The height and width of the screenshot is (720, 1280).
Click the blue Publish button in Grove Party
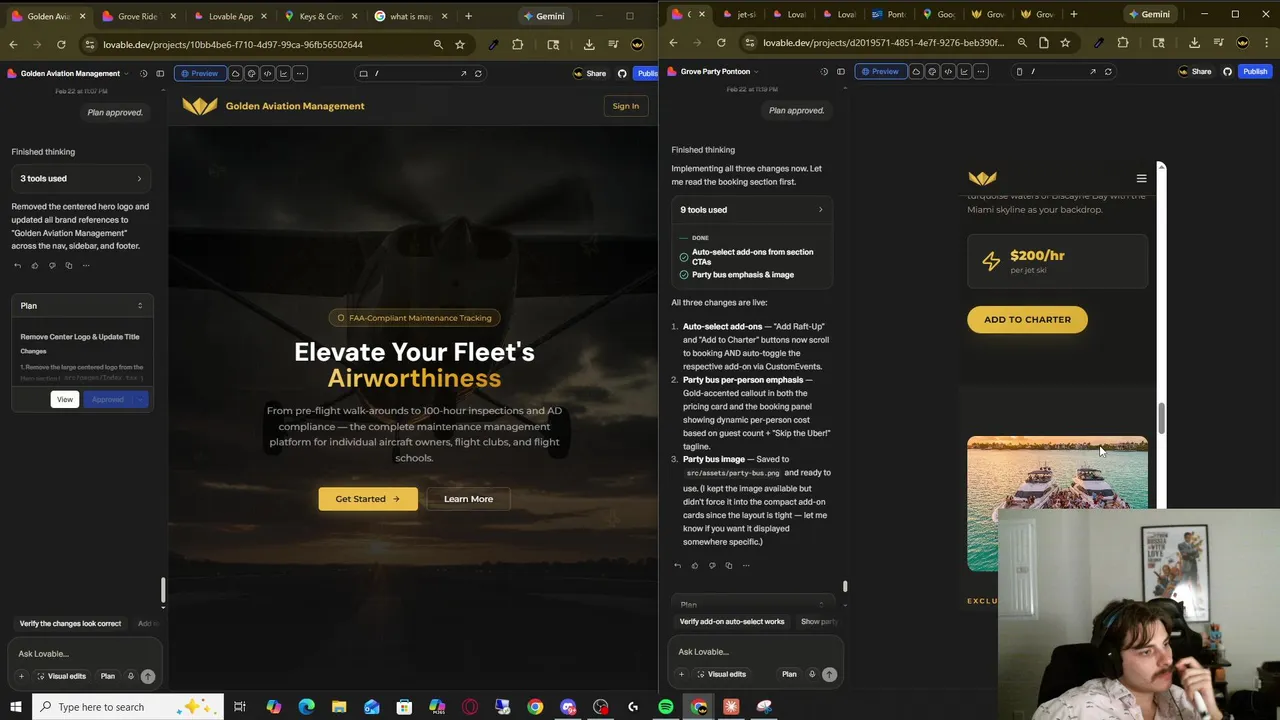pos(1254,71)
